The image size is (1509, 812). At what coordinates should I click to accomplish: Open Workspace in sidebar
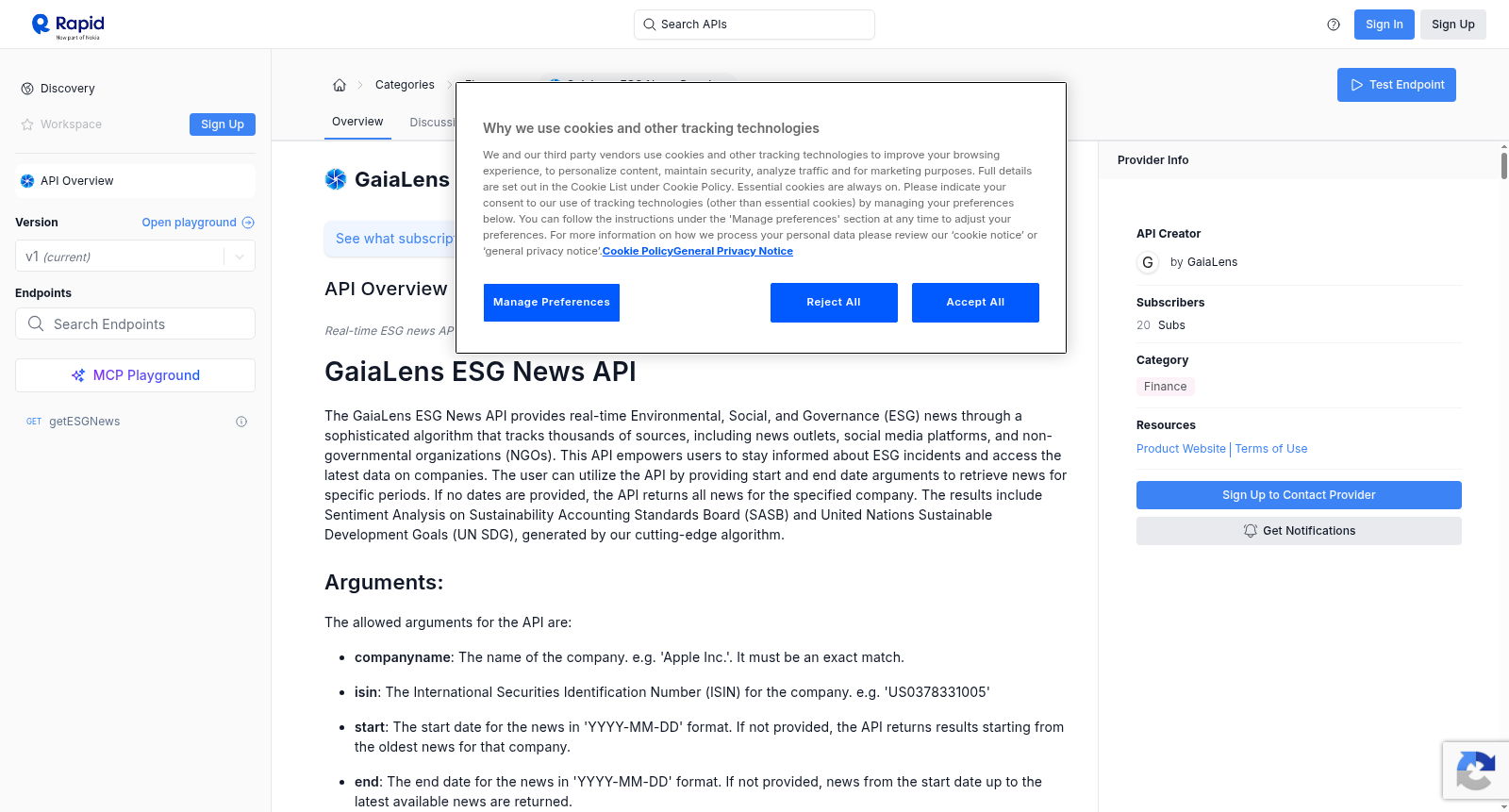[x=71, y=124]
